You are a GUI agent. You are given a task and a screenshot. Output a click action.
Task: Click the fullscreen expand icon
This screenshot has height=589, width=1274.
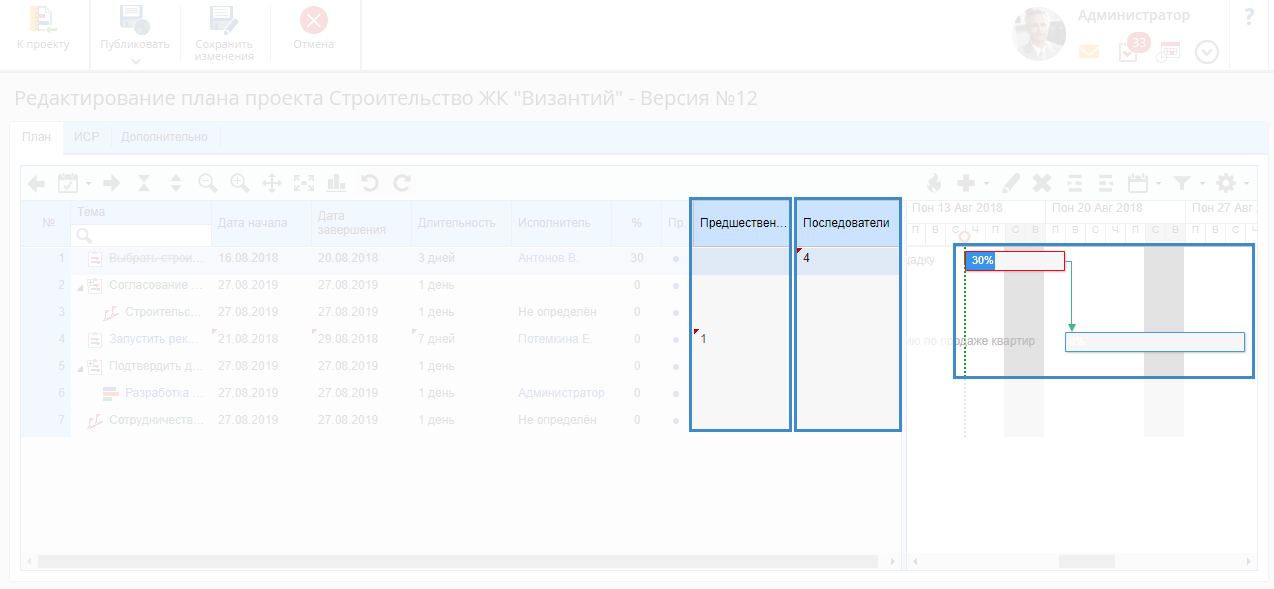click(304, 183)
